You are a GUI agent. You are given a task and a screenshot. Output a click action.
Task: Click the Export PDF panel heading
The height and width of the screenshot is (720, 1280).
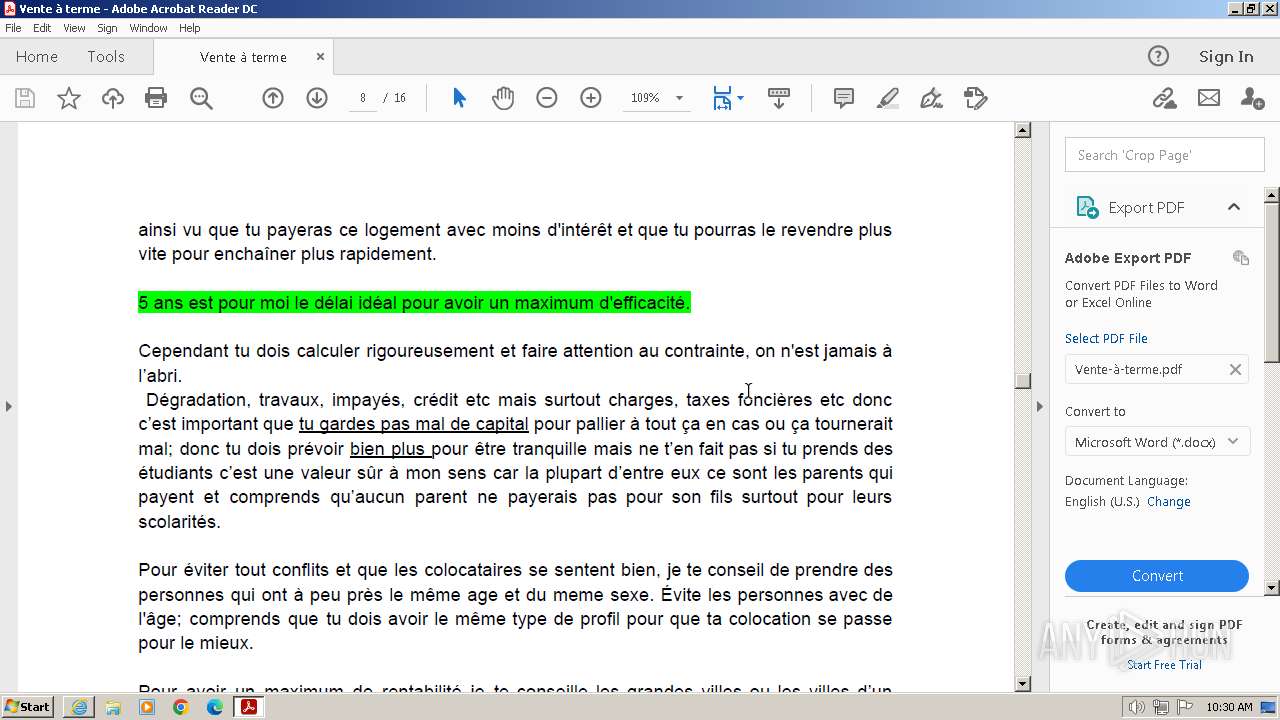1146,207
